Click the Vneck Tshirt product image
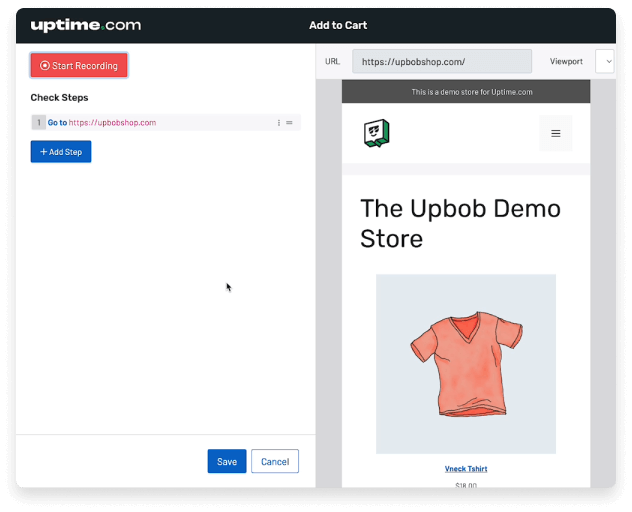The height and width of the screenshot is (512, 632). [x=465, y=364]
